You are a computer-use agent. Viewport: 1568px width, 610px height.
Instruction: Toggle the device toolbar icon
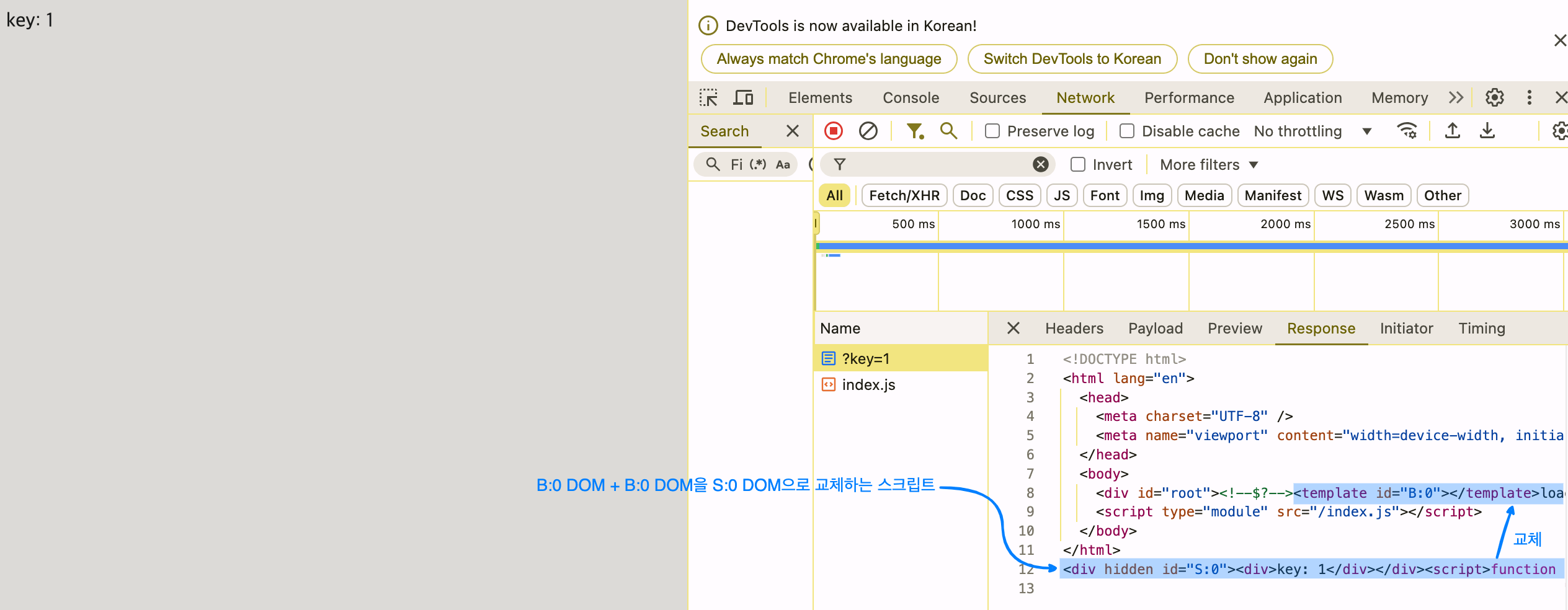click(x=743, y=98)
